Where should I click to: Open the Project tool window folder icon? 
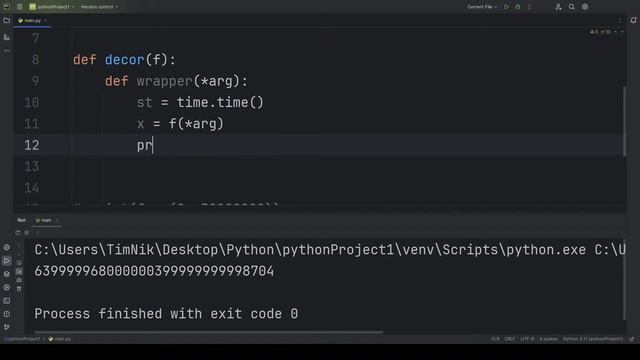[7, 20]
